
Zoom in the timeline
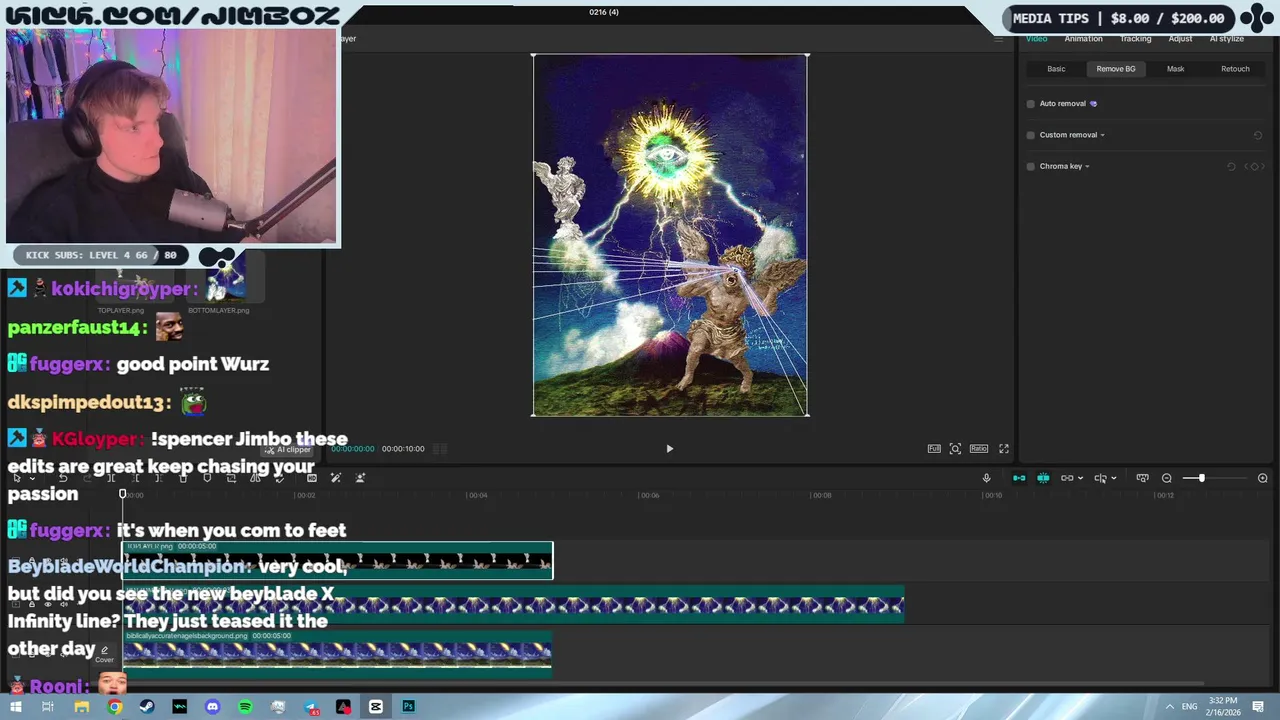click(1263, 478)
